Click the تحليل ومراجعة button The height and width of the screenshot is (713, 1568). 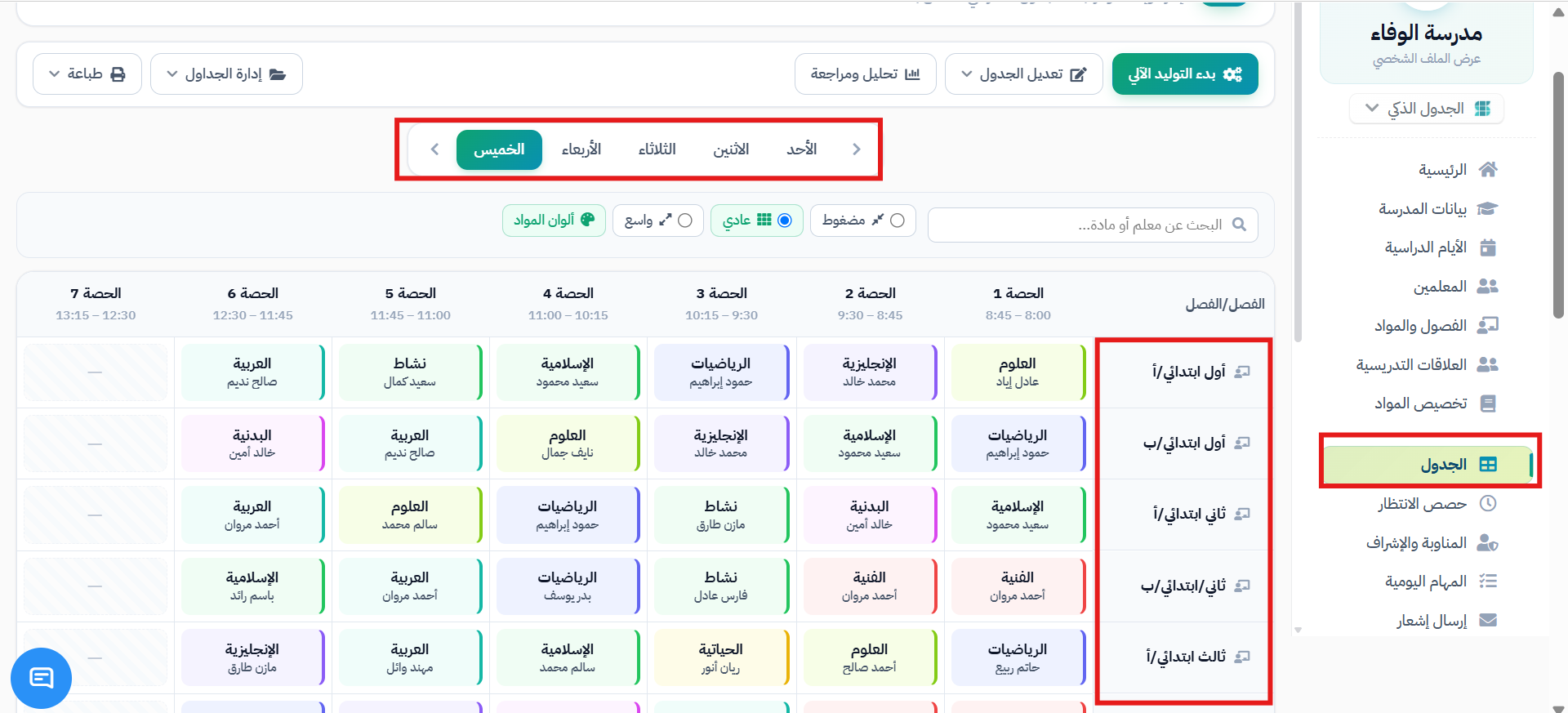coord(866,74)
